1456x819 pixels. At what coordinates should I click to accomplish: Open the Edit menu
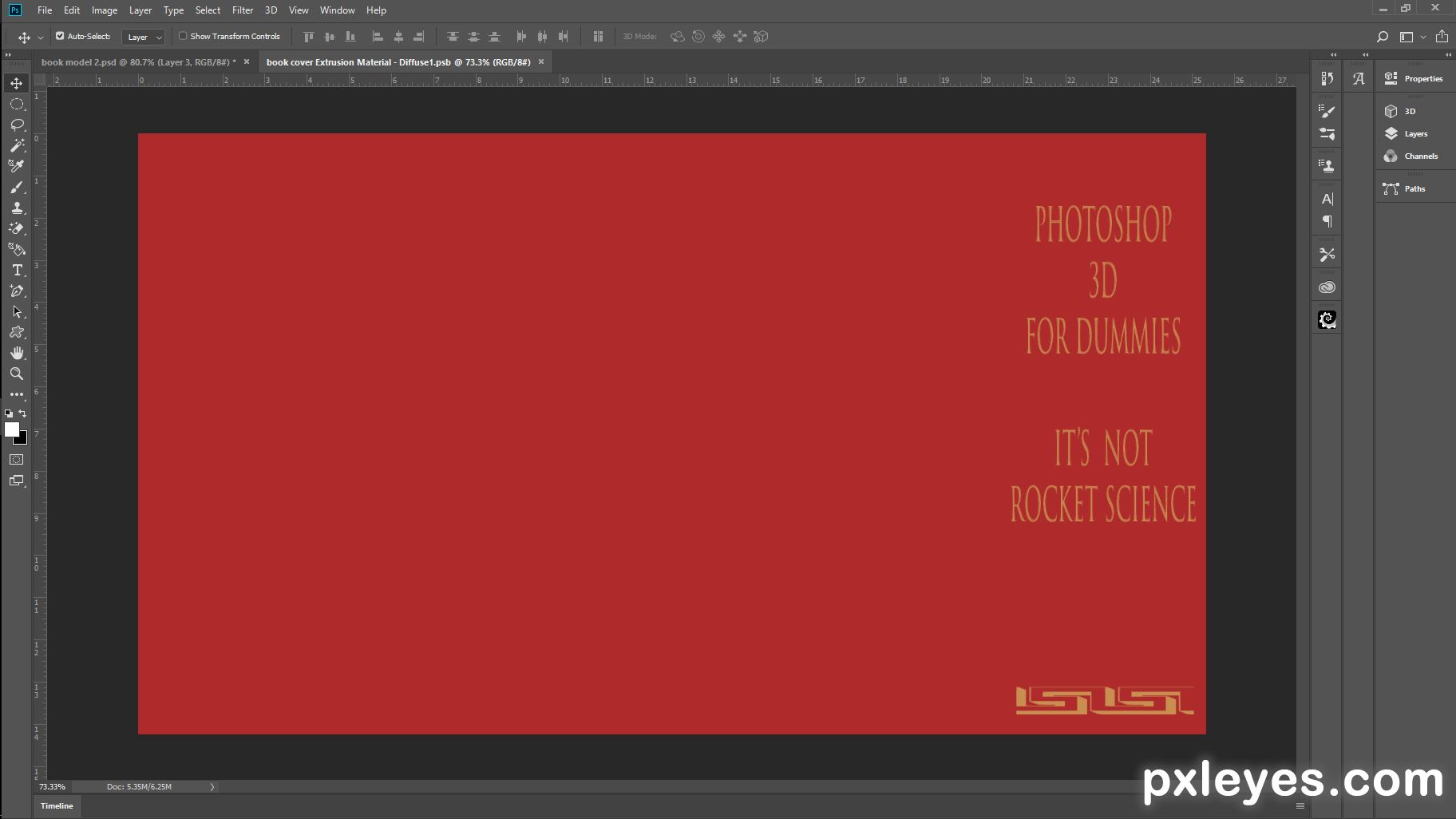pyautogui.click(x=72, y=10)
